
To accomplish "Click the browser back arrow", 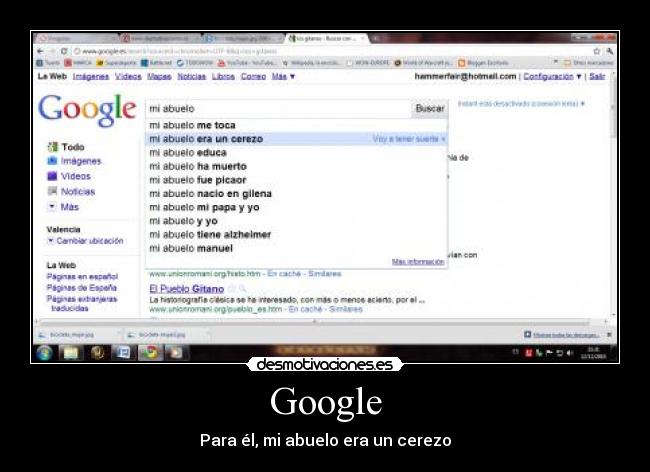I will (x=40, y=51).
